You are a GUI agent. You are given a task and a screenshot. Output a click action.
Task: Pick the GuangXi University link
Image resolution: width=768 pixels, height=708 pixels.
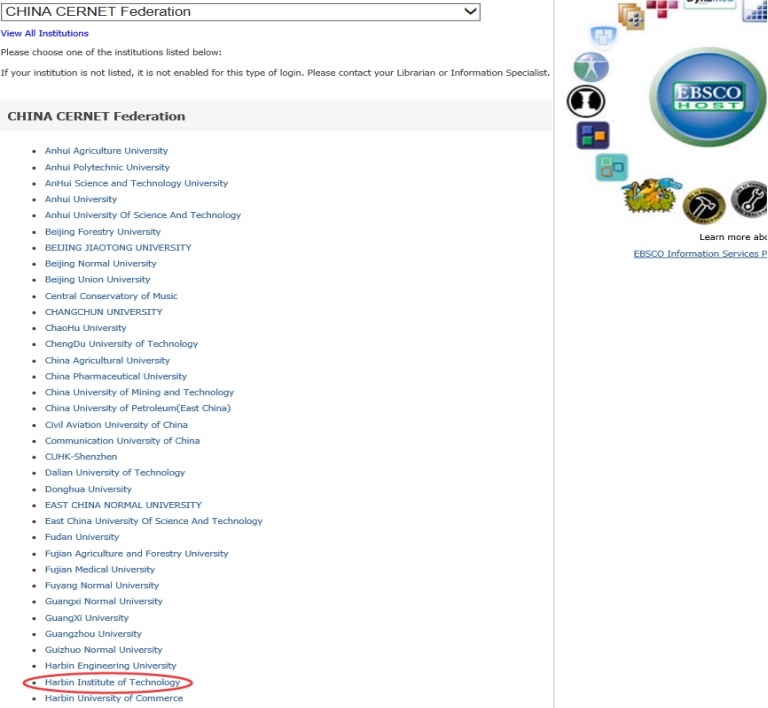(x=87, y=618)
